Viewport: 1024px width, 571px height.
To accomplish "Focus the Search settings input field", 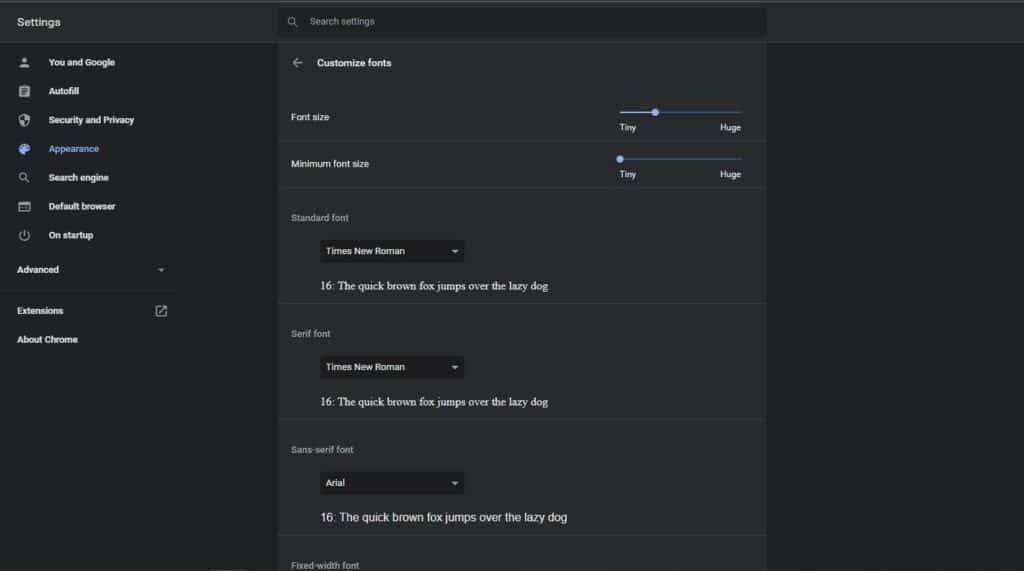I will click(x=522, y=22).
